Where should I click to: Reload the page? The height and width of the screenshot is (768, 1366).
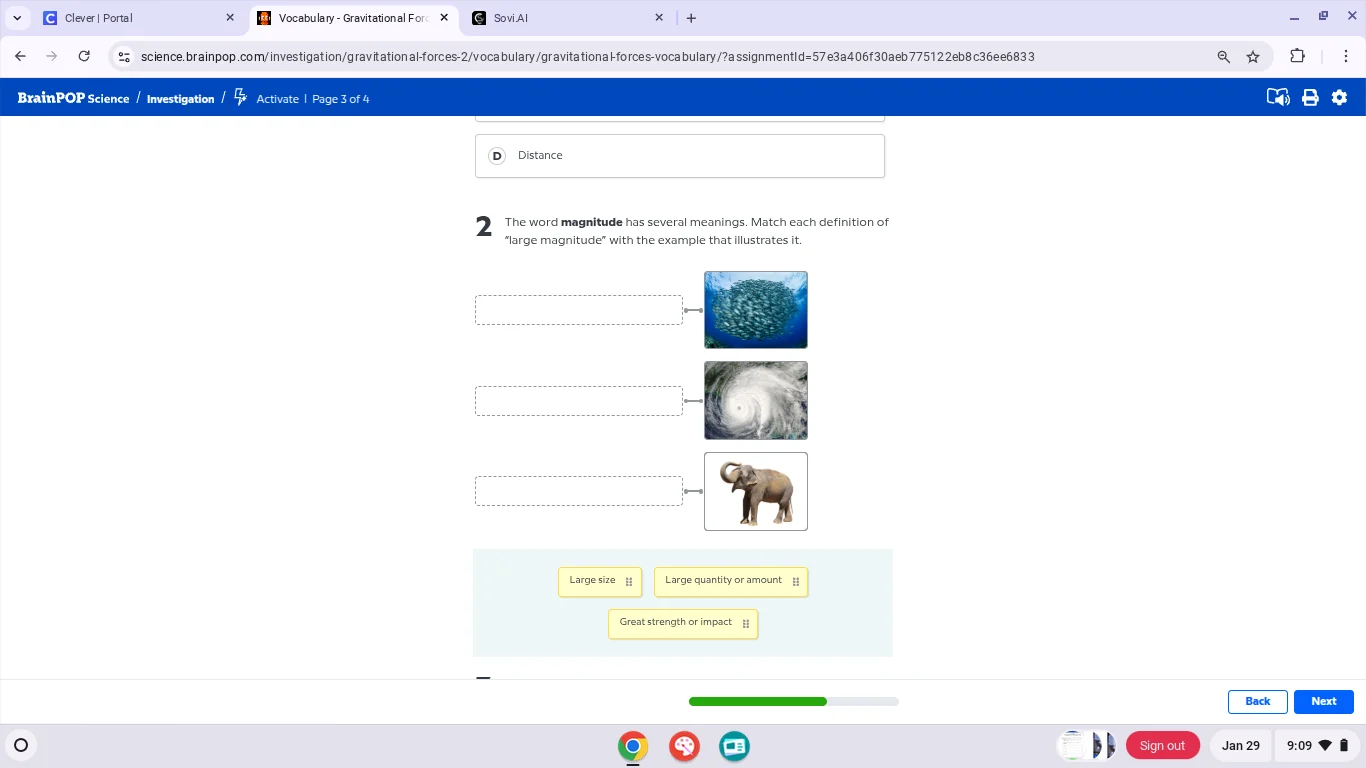pyautogui.click(x=84, y=57)
